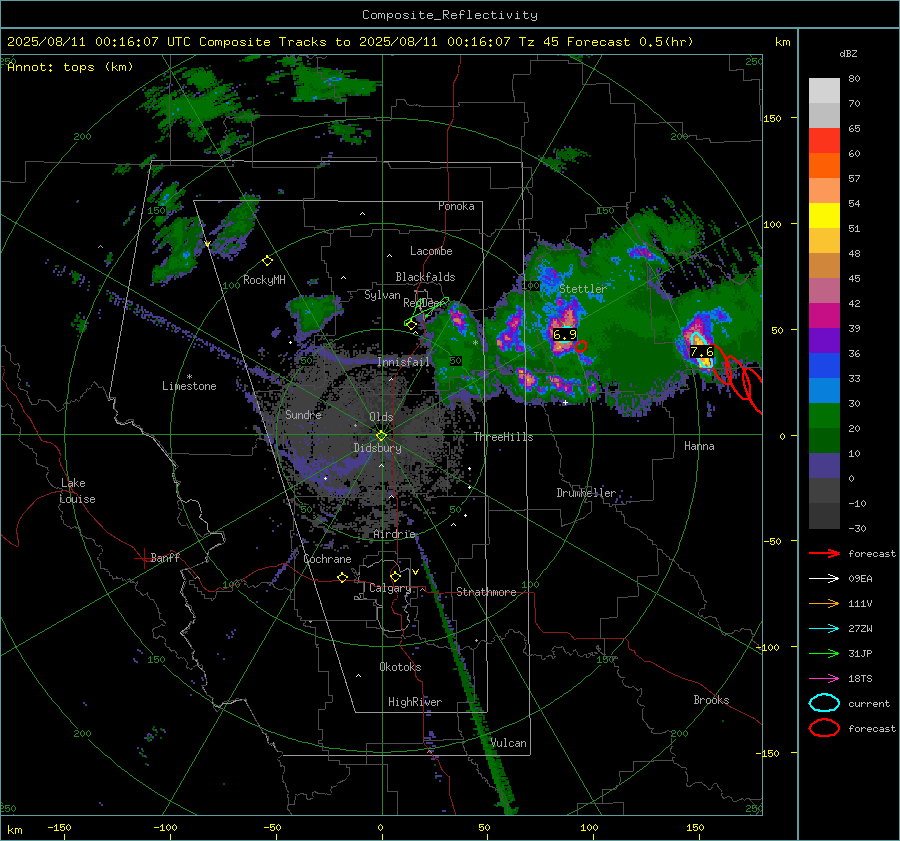Image resolution: width=900 pixels, height=841 pixels.
Task: Click the magenta 18TS arrow legend icon
Action: click(x=824, y=679)
